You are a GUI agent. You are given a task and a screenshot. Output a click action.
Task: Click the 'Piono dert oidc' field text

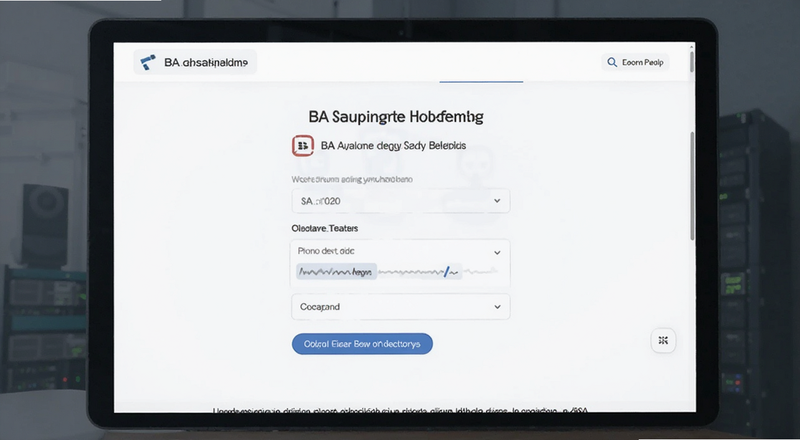(326, 251)
